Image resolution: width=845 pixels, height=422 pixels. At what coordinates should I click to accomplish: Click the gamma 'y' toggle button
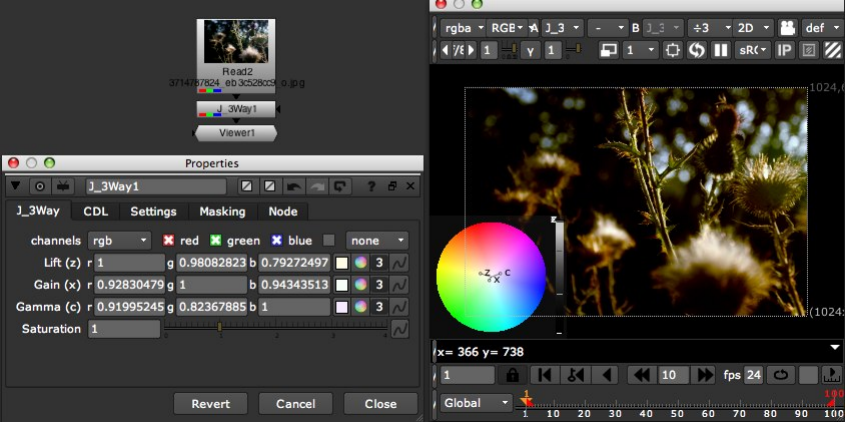tap(530, 51)
